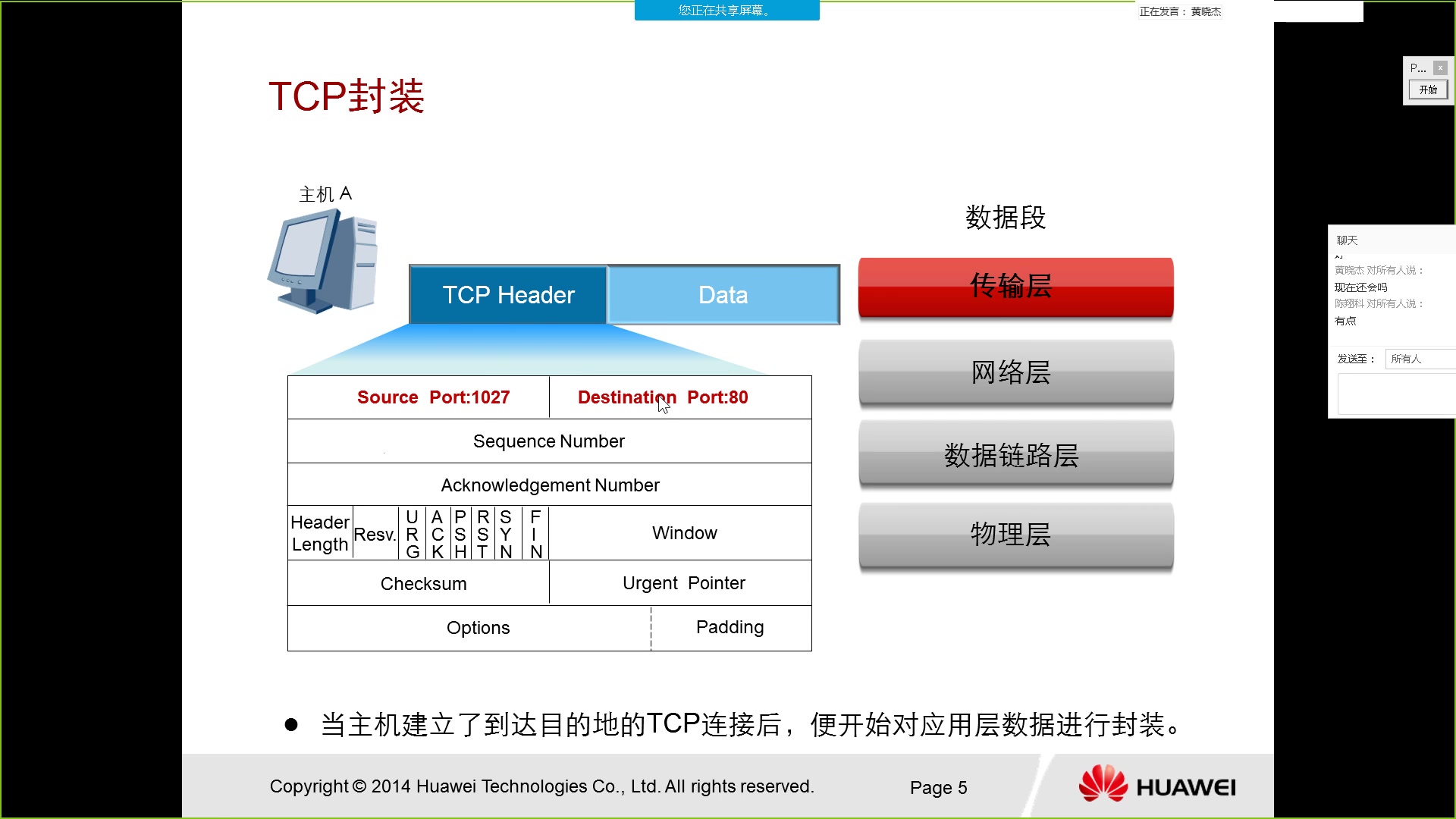Click the RST flag cell
Image resolution: width=1456 pixels, height=819 pixels.
pos(482,534)
